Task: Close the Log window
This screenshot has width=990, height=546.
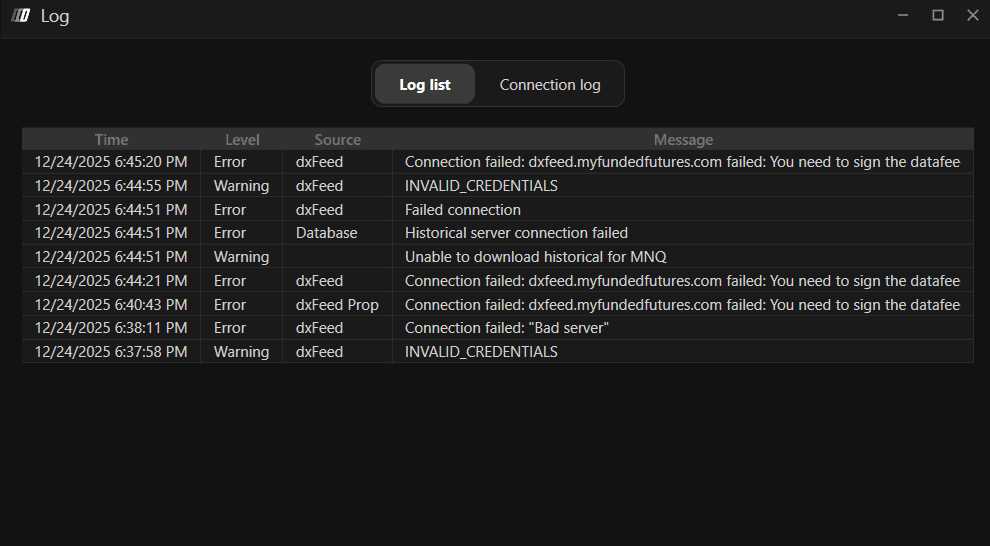Action: click(x=972, y=15)
